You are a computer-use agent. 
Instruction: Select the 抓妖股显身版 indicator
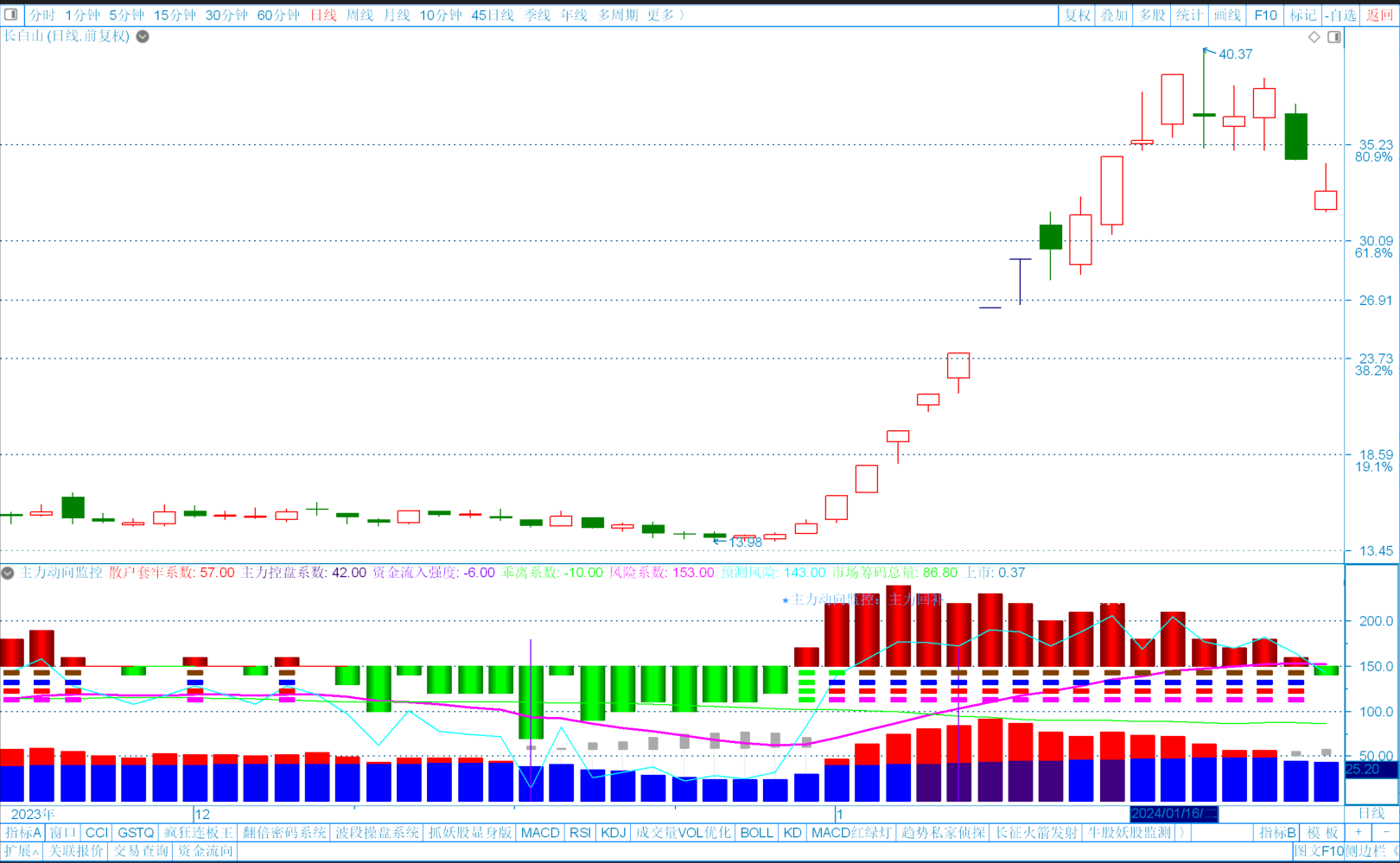tap(471, 833)
